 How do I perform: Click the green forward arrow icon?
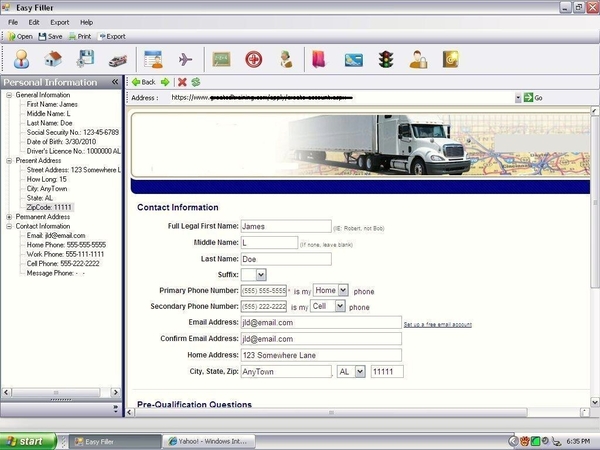(165, 82)
